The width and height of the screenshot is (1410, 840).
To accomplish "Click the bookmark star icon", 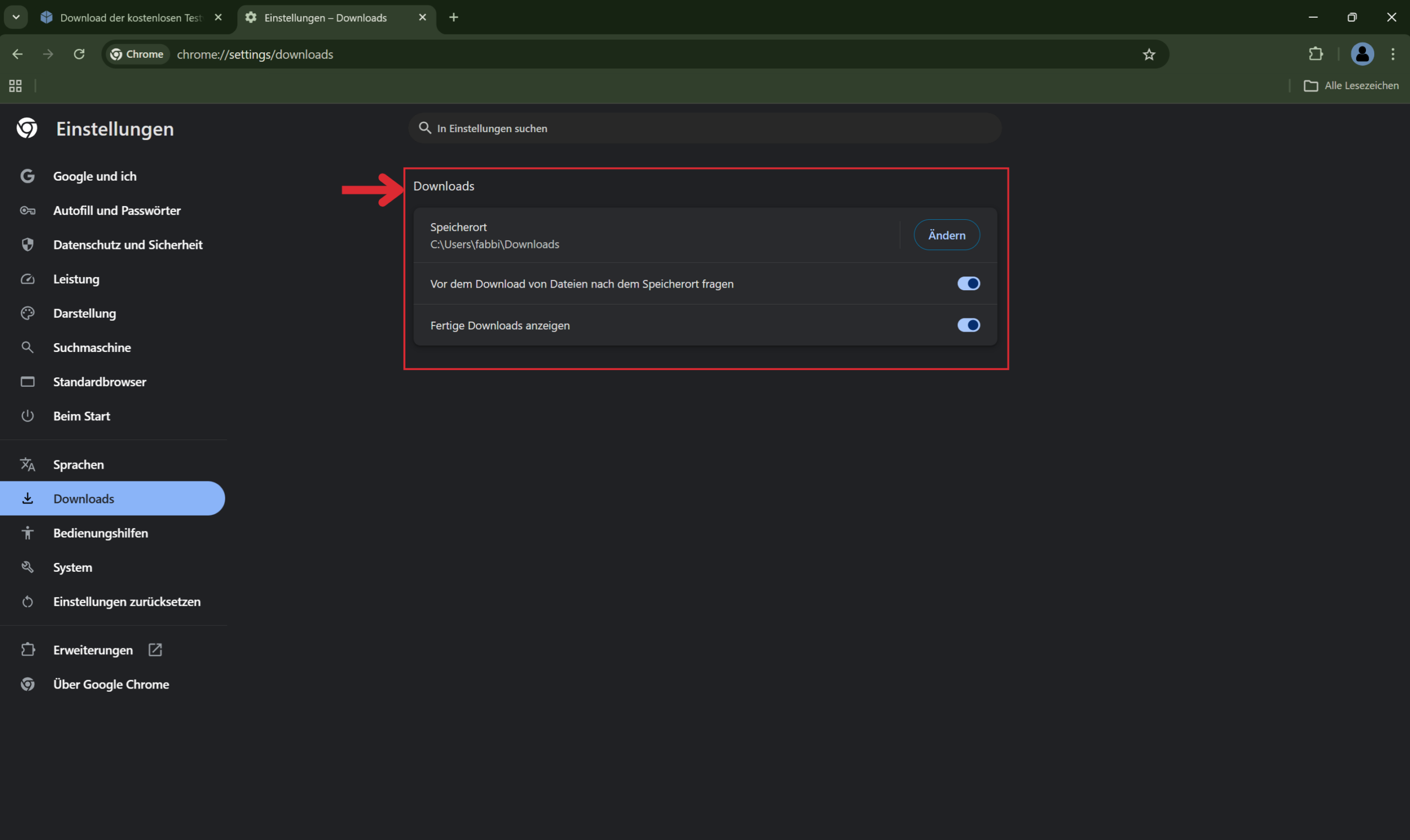I will pyautogui.click(x=1148, y=55).
